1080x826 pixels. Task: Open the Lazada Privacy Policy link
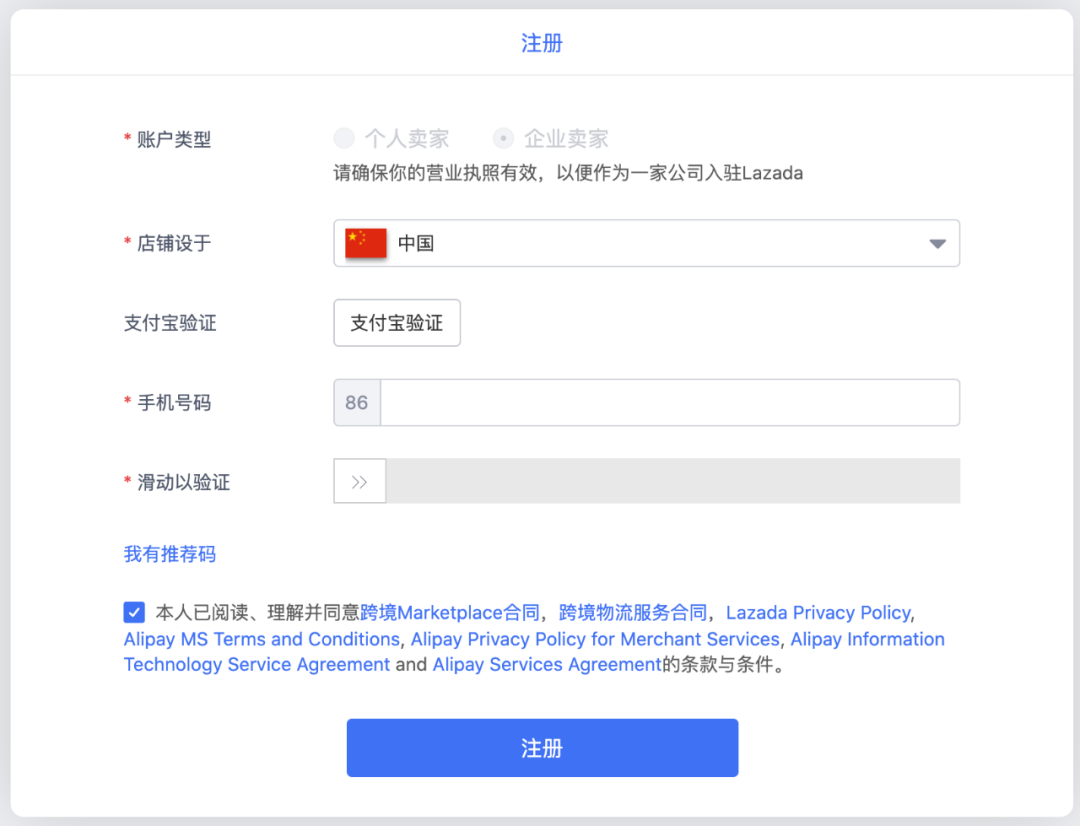815,612
